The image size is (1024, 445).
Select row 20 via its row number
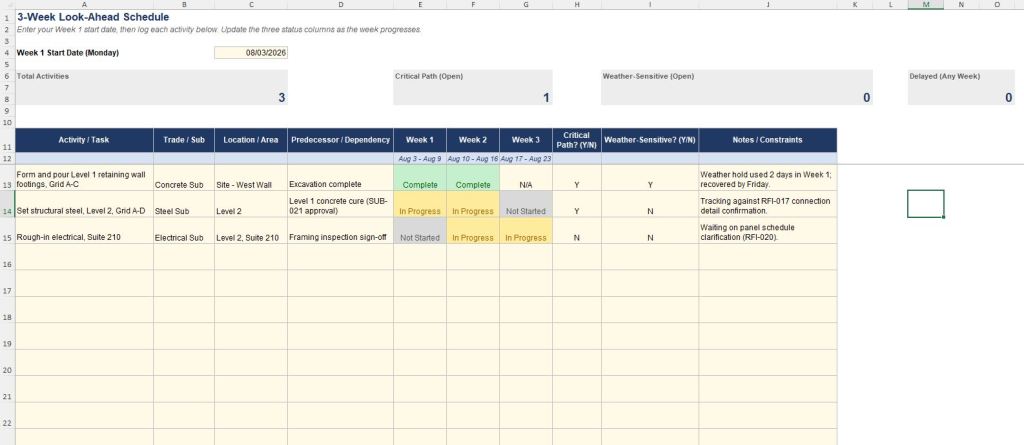click(7, 363)
